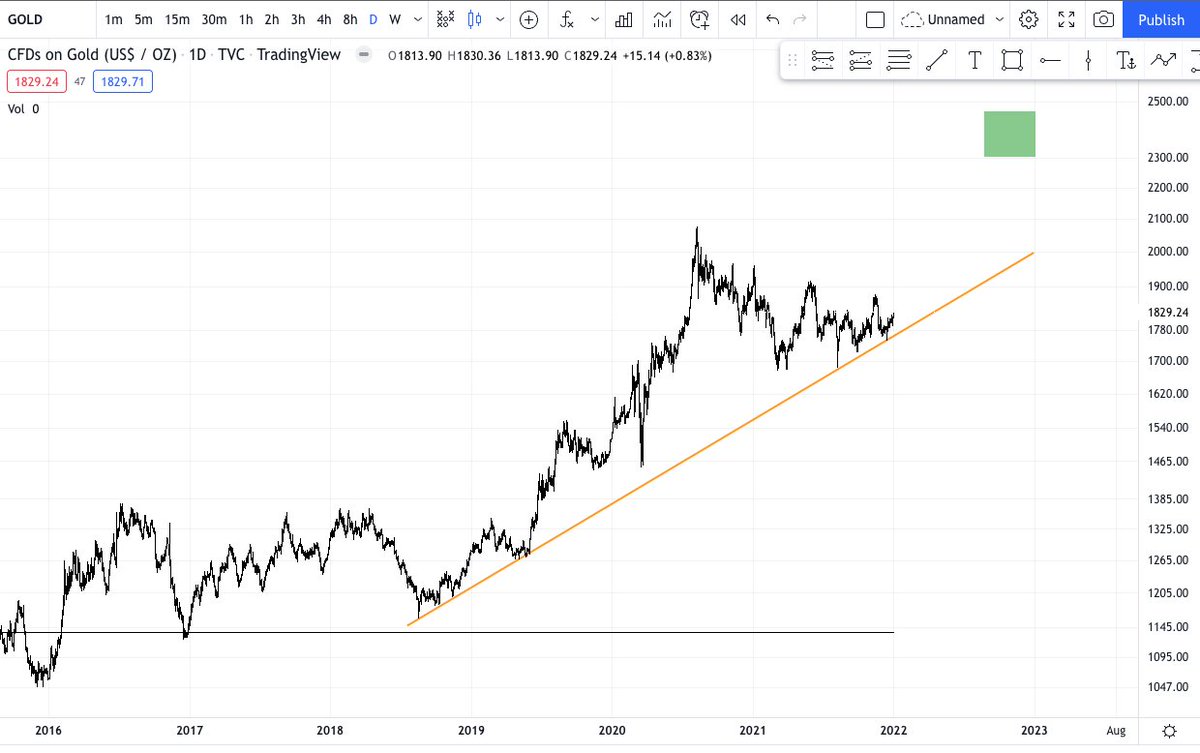The image size is (1200, 753).
Task: Switch to 4h timeframe
Action: point(324,19)
